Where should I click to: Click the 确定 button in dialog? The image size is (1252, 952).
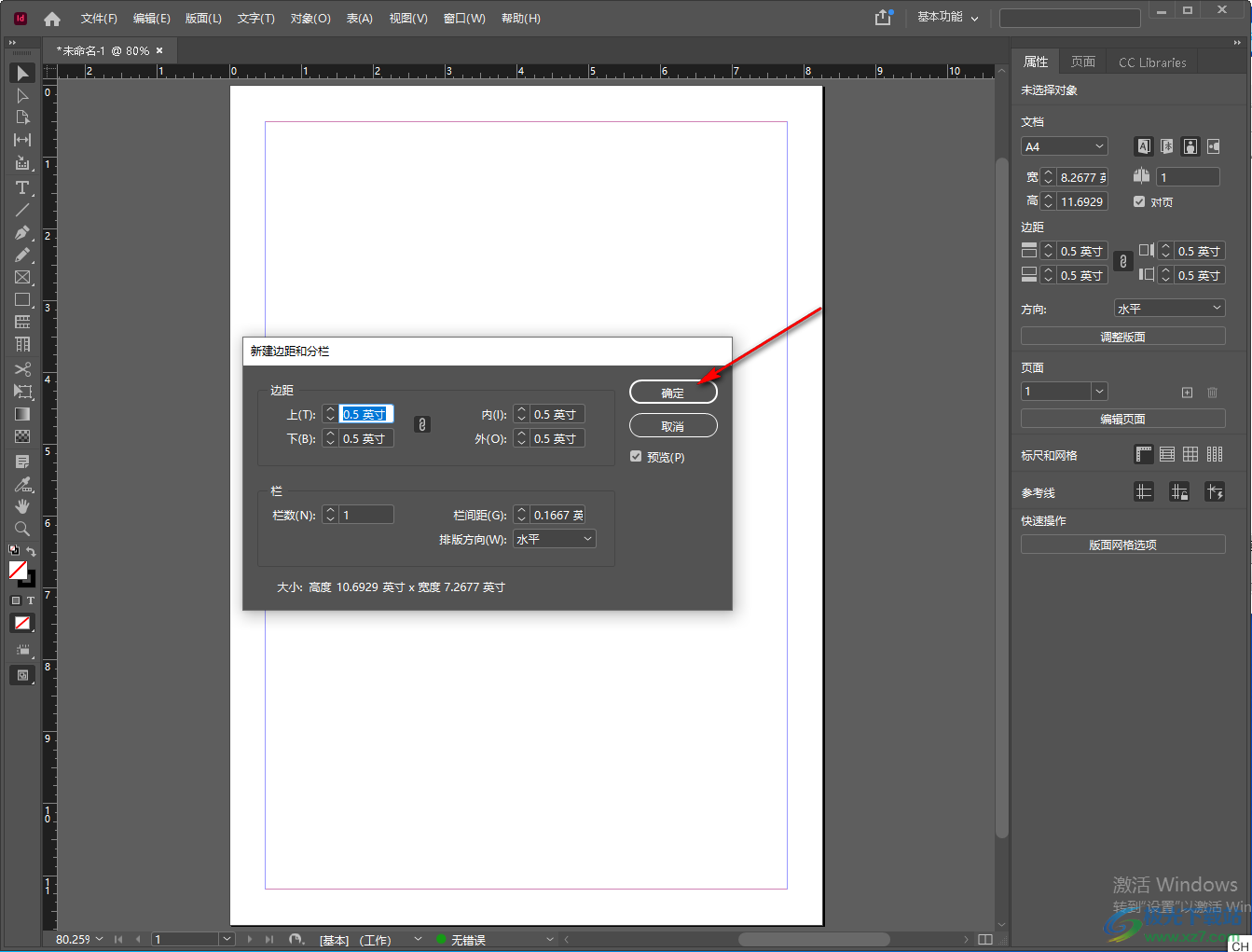(x=673, y=393)
